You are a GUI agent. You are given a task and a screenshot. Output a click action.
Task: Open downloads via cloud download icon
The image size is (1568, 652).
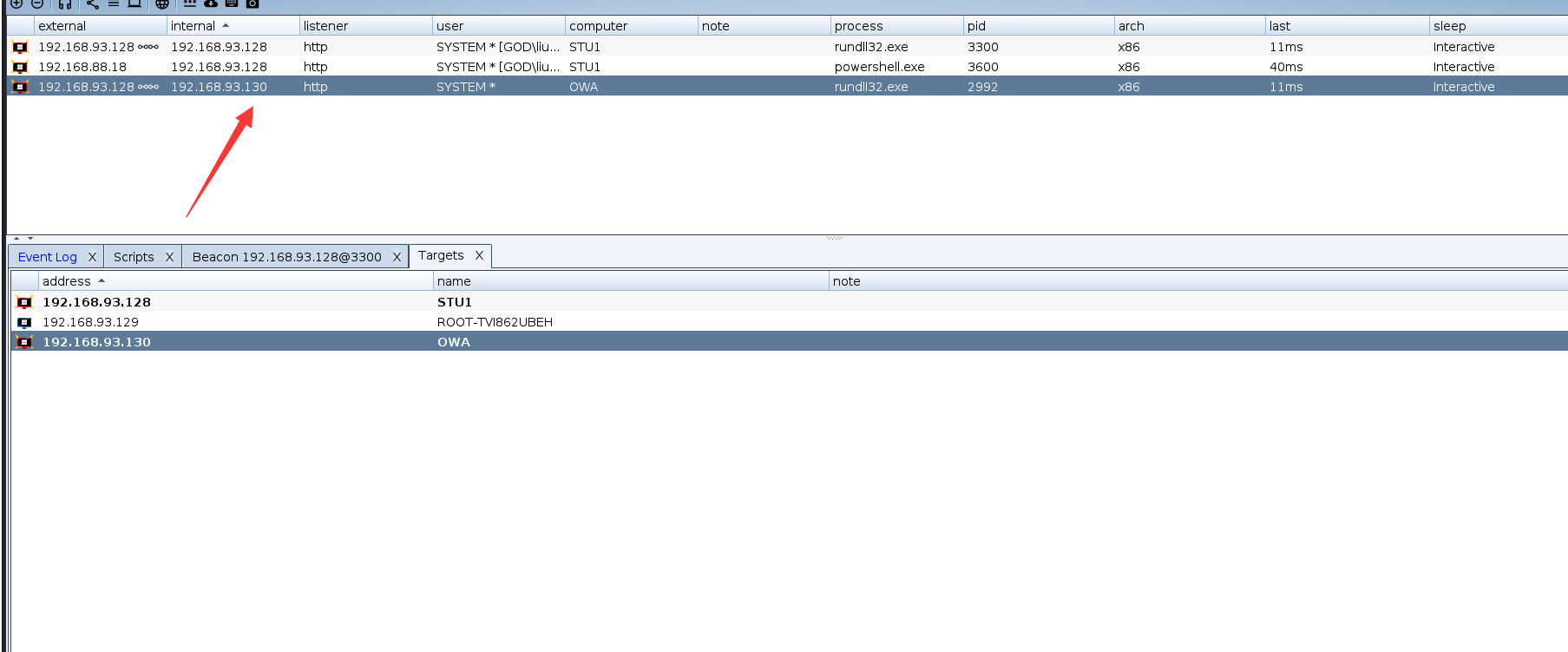point(211,3)
